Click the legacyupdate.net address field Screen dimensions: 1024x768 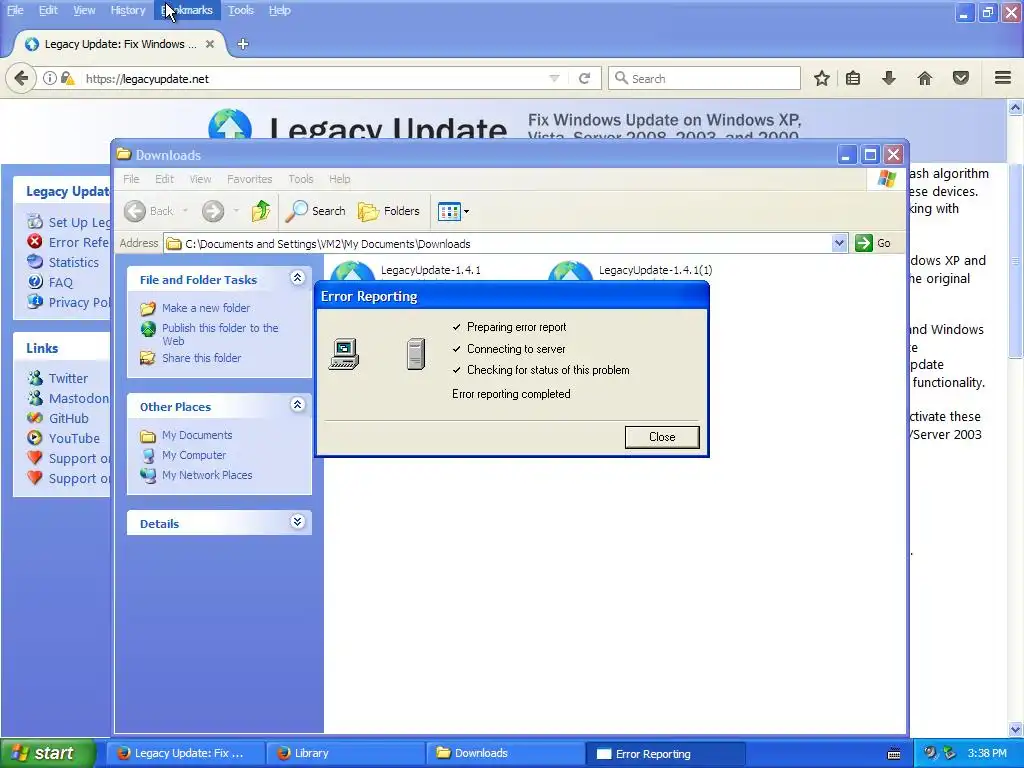(313, 78)
